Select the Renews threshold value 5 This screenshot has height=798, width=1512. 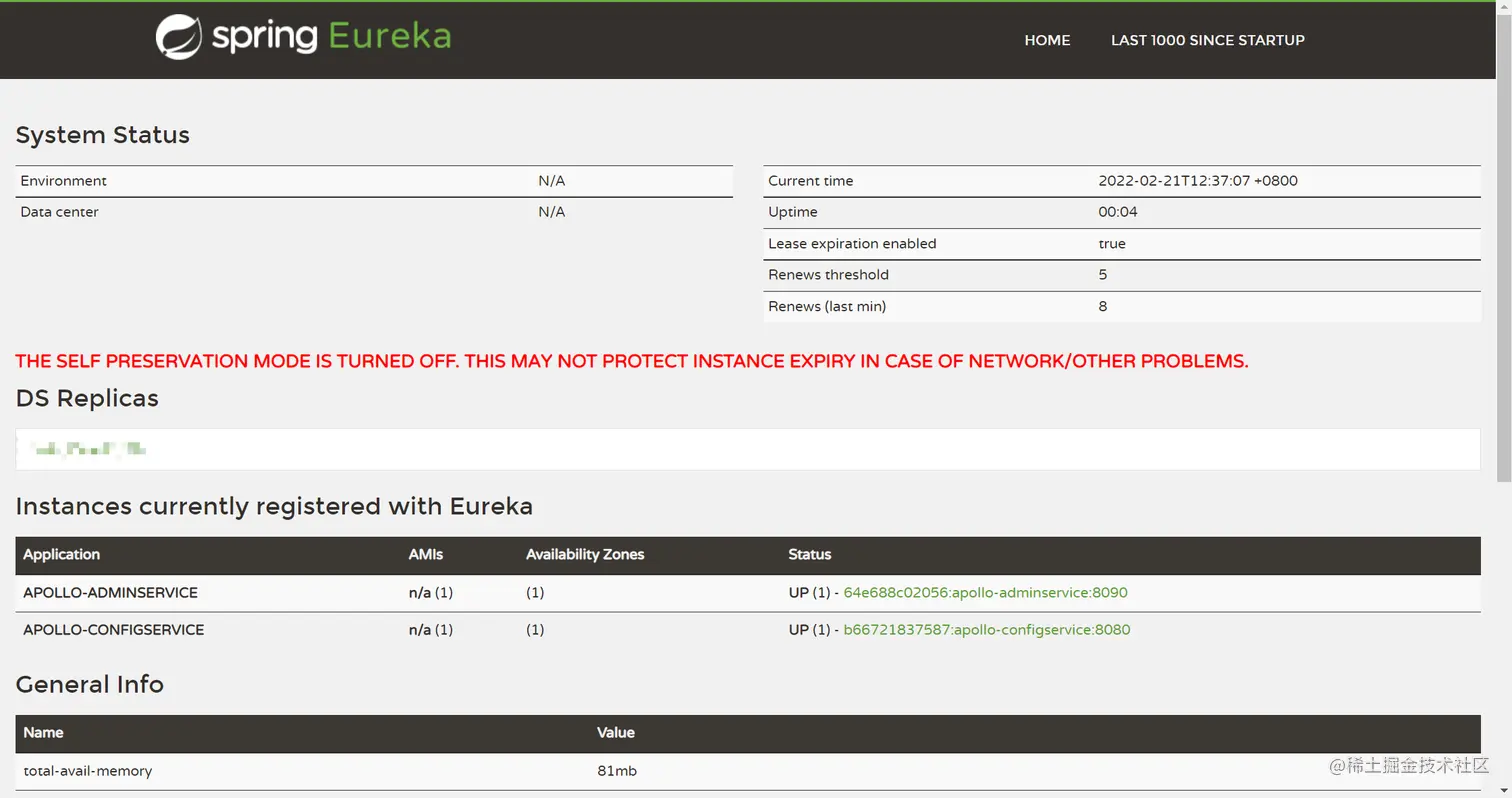[1102, 275]
